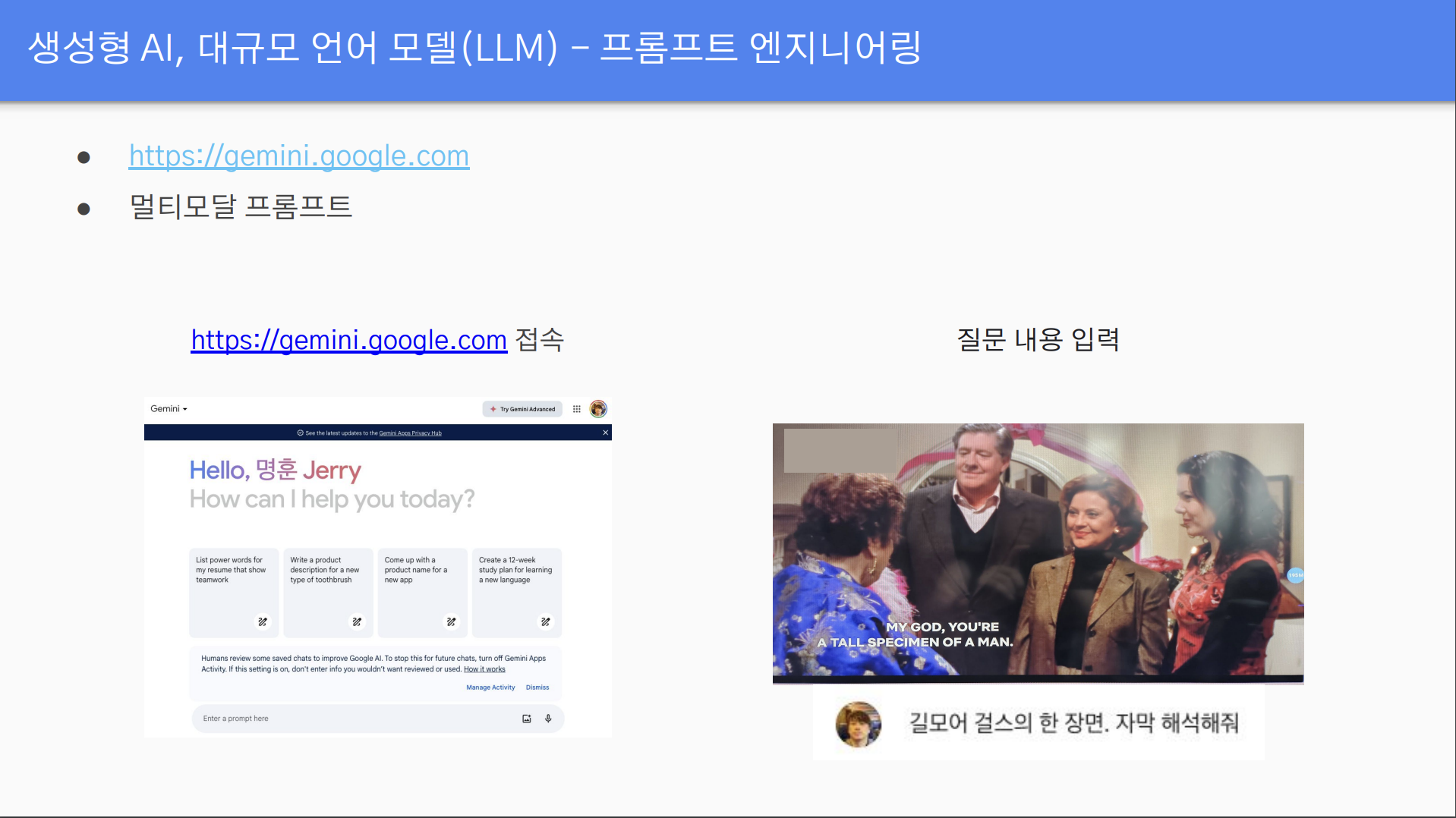Click the bullet text '멀티모달 프롬프트'
The width and height of the screenshot is (1456, 818).
click(241, 206)
